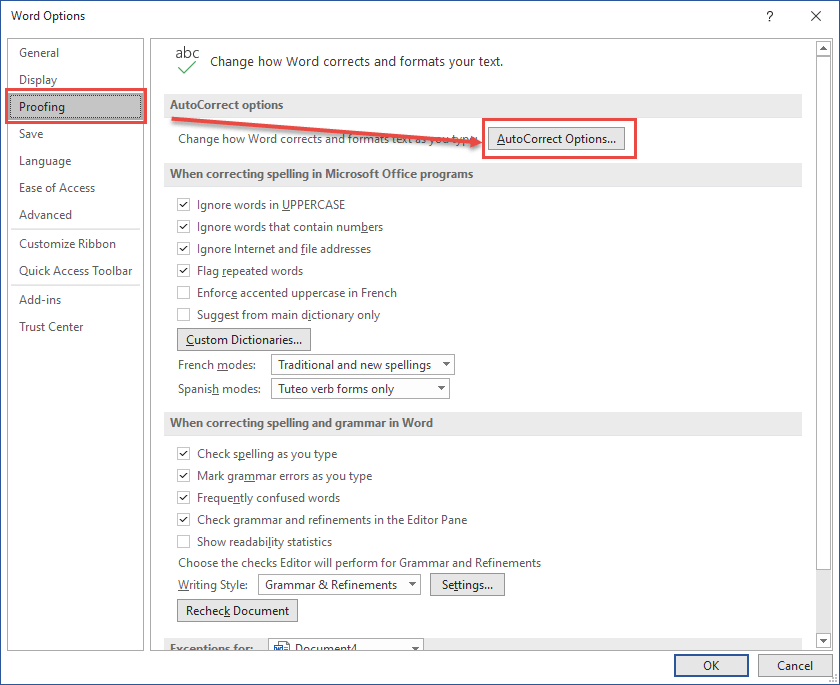This screenshot has height=685, width=840.
Task: Go to Trust Center
Action: (x=51, y=327)
